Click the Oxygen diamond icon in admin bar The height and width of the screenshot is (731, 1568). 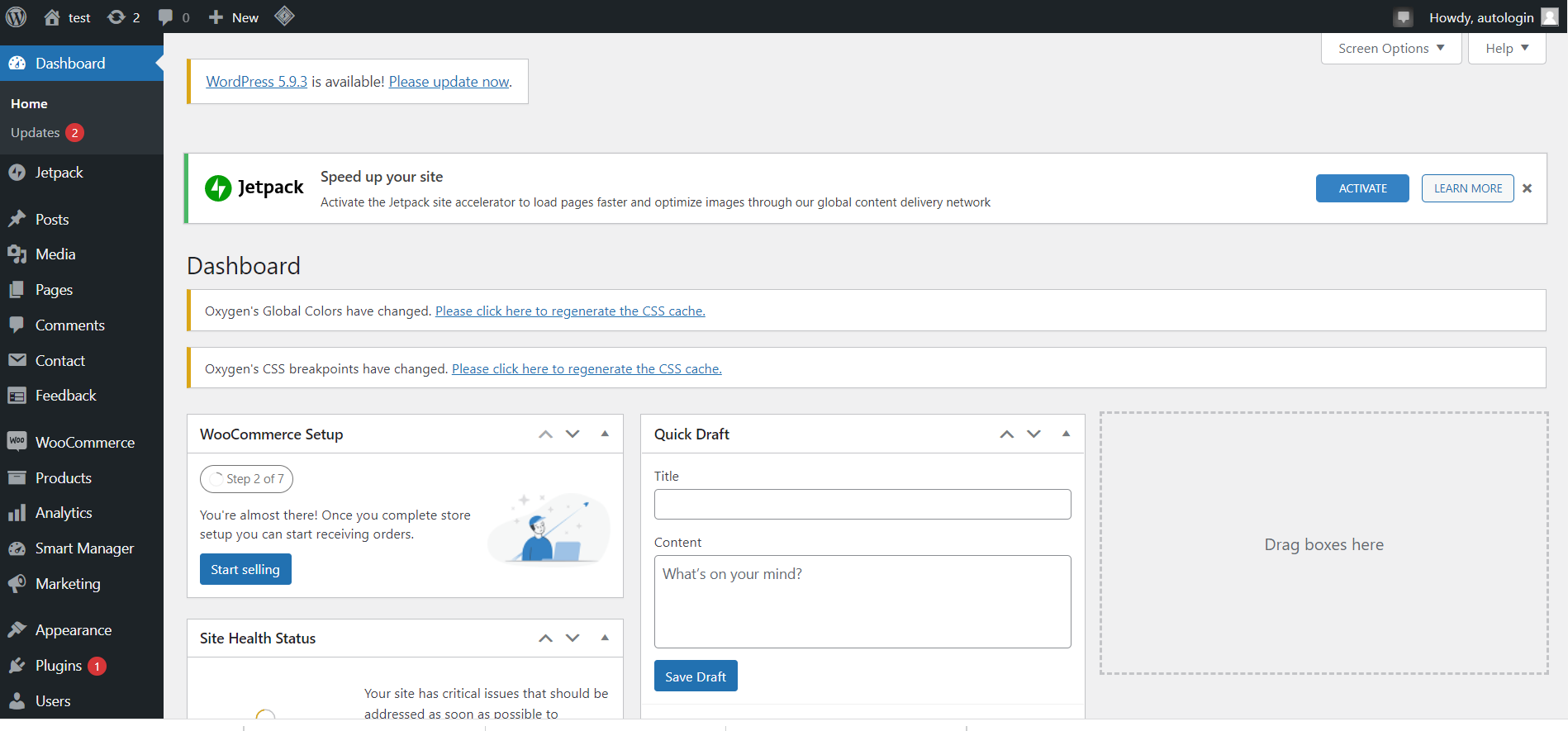pos(284,17)
